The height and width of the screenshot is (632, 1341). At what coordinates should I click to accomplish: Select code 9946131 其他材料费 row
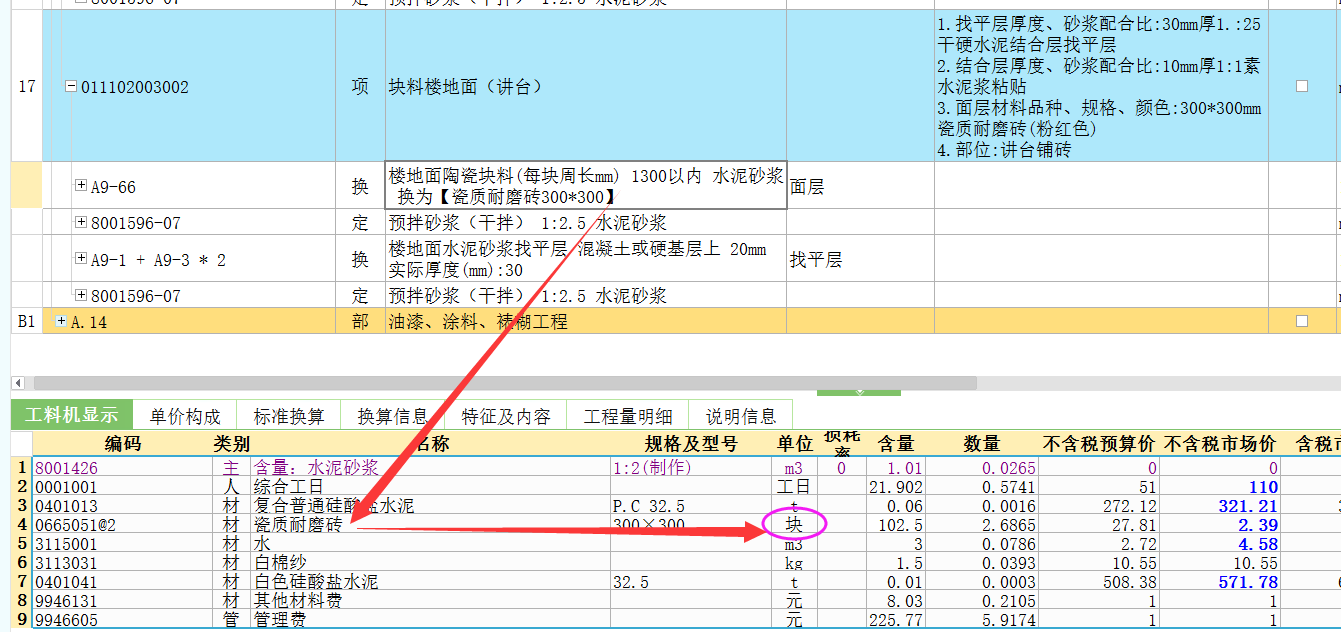pyautogui.click(x=122, y=601)
